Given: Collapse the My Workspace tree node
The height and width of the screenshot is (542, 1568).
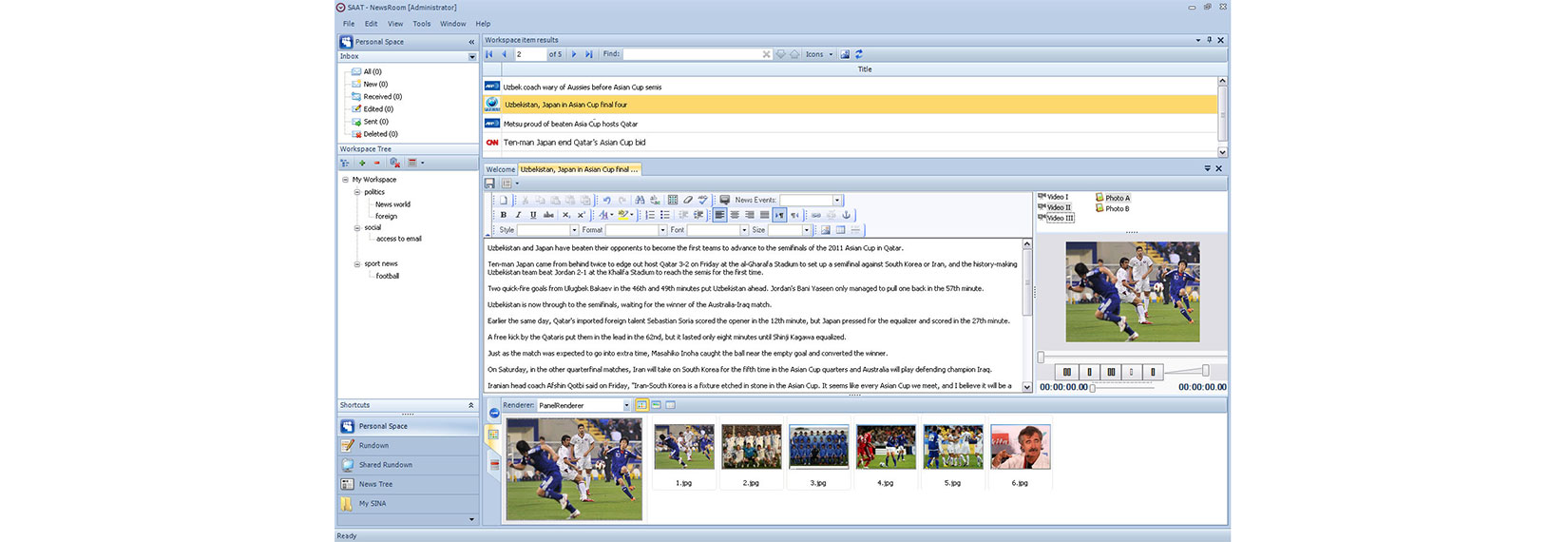Looking at the screenshot, I should [x=345, y=180].
